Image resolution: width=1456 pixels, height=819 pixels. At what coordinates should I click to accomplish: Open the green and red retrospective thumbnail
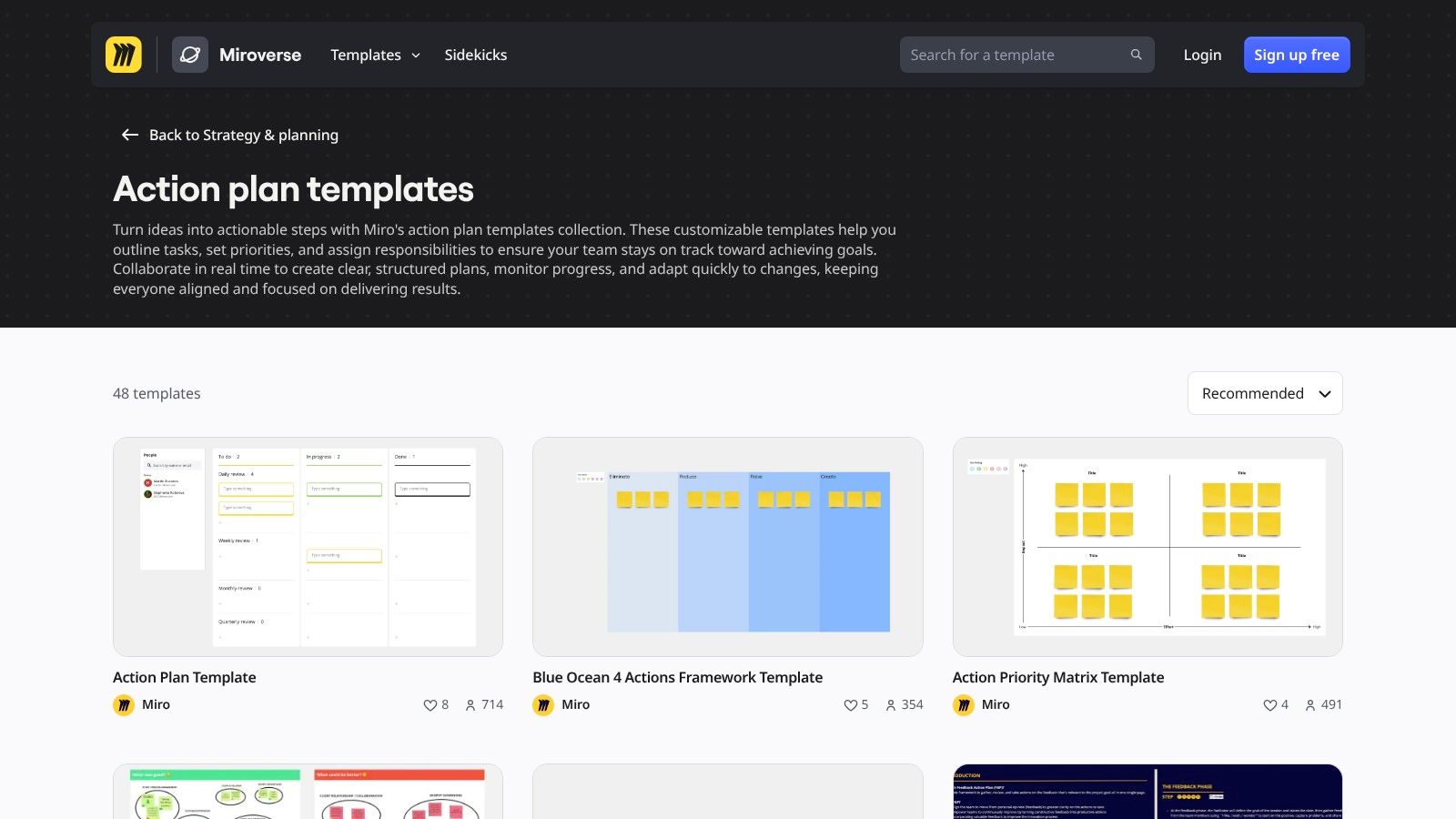click(308, 792)
